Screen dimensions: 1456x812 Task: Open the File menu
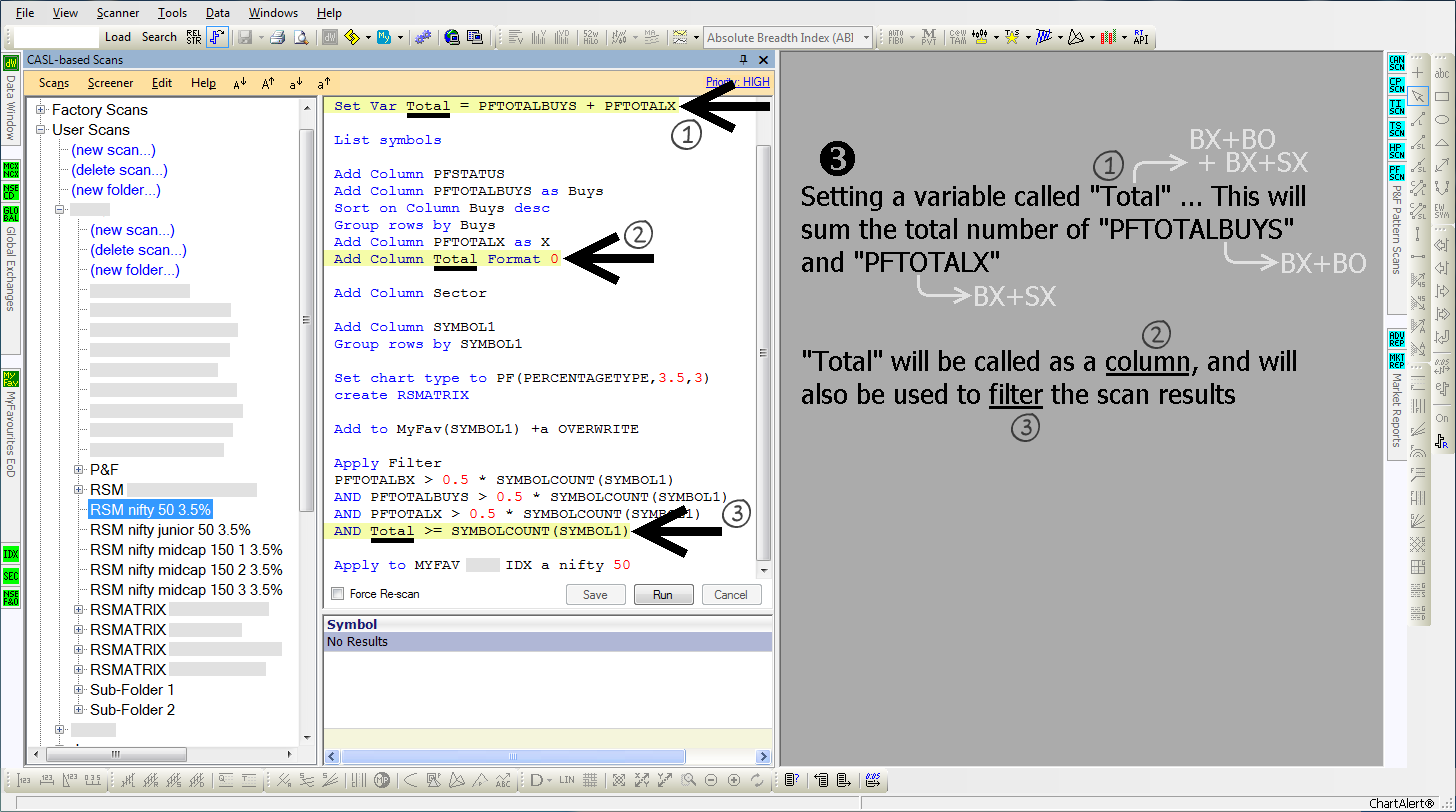coord(25,13)
